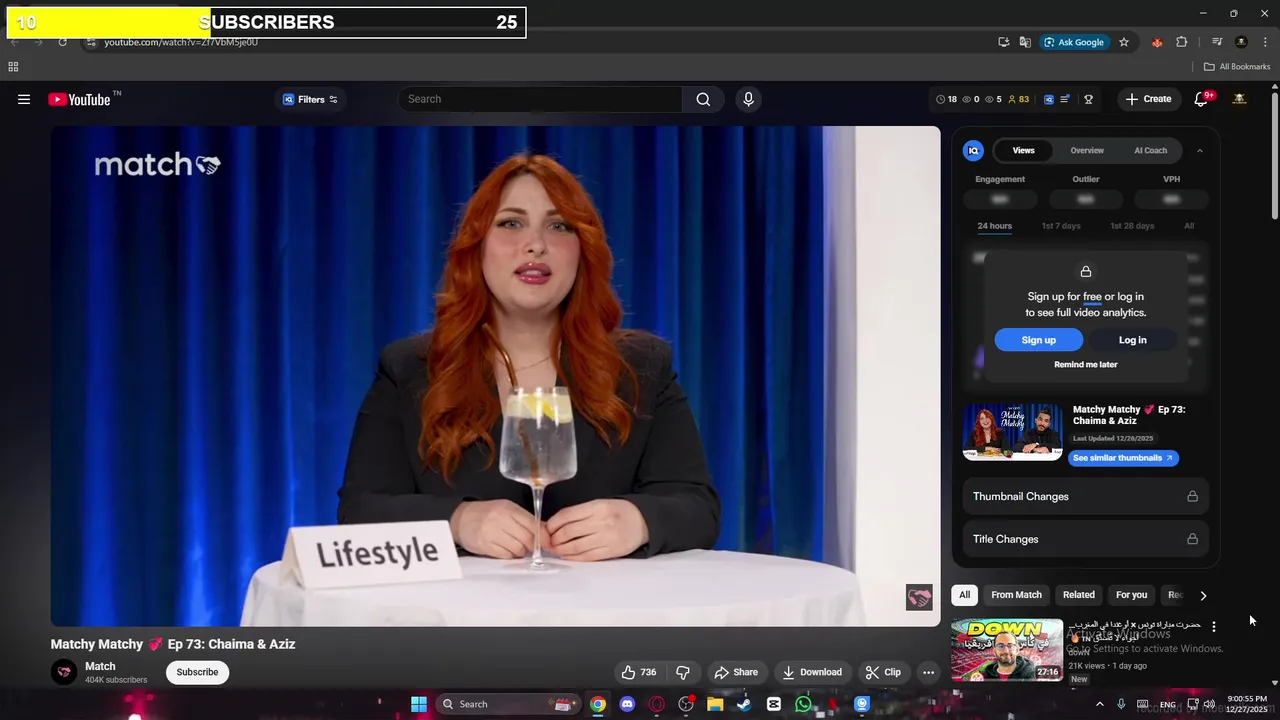Collapse the vidIQ panel with chevron
The height and width of the screenshot is (720, 1280).
1200,151
